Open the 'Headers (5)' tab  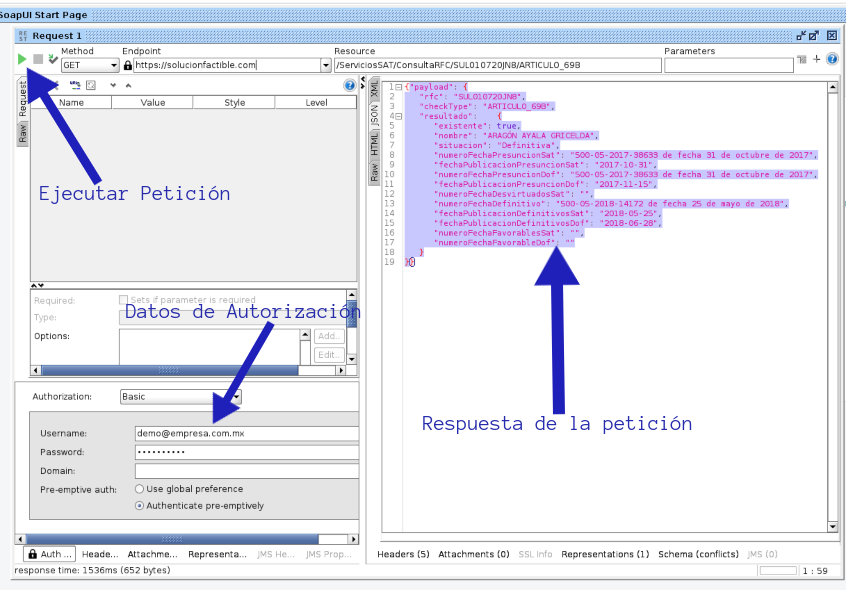[403, 553]
